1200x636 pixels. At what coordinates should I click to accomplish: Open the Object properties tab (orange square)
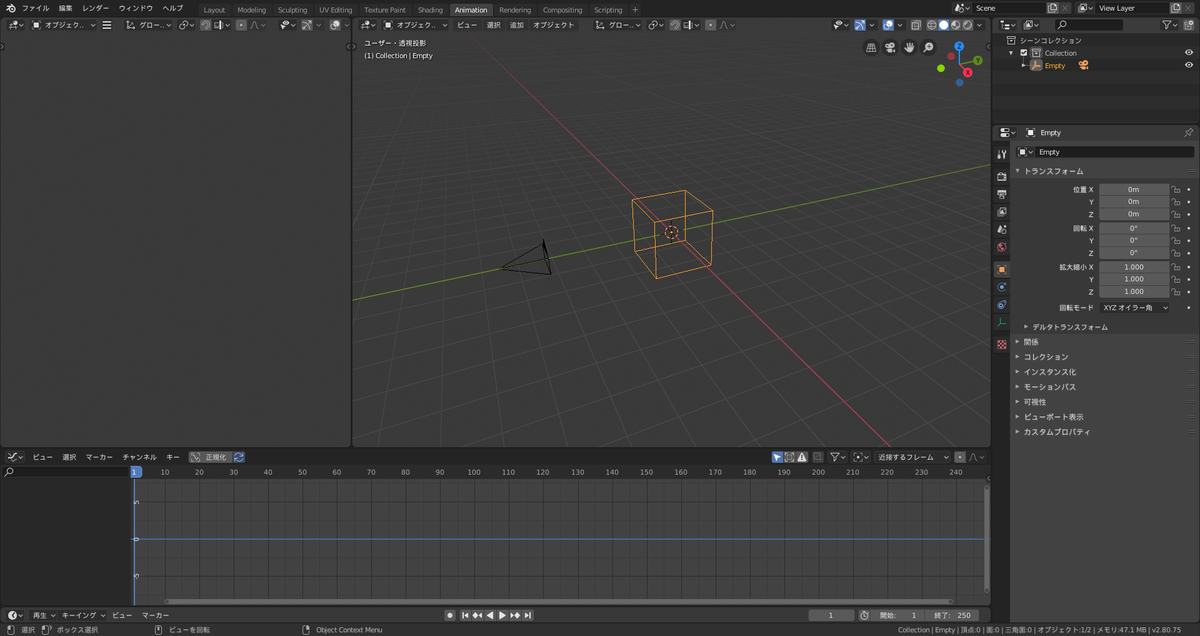pyautogui.click(x=1001, y=269)
